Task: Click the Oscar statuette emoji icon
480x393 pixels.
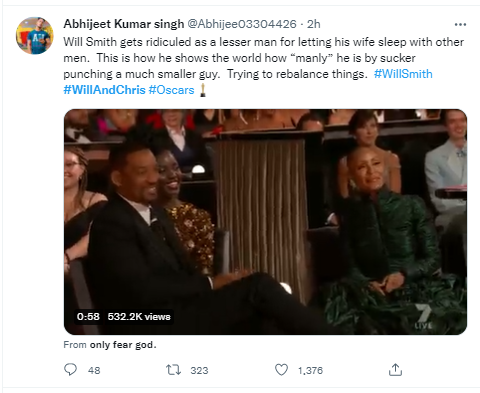Action: (x=203, y=90)
